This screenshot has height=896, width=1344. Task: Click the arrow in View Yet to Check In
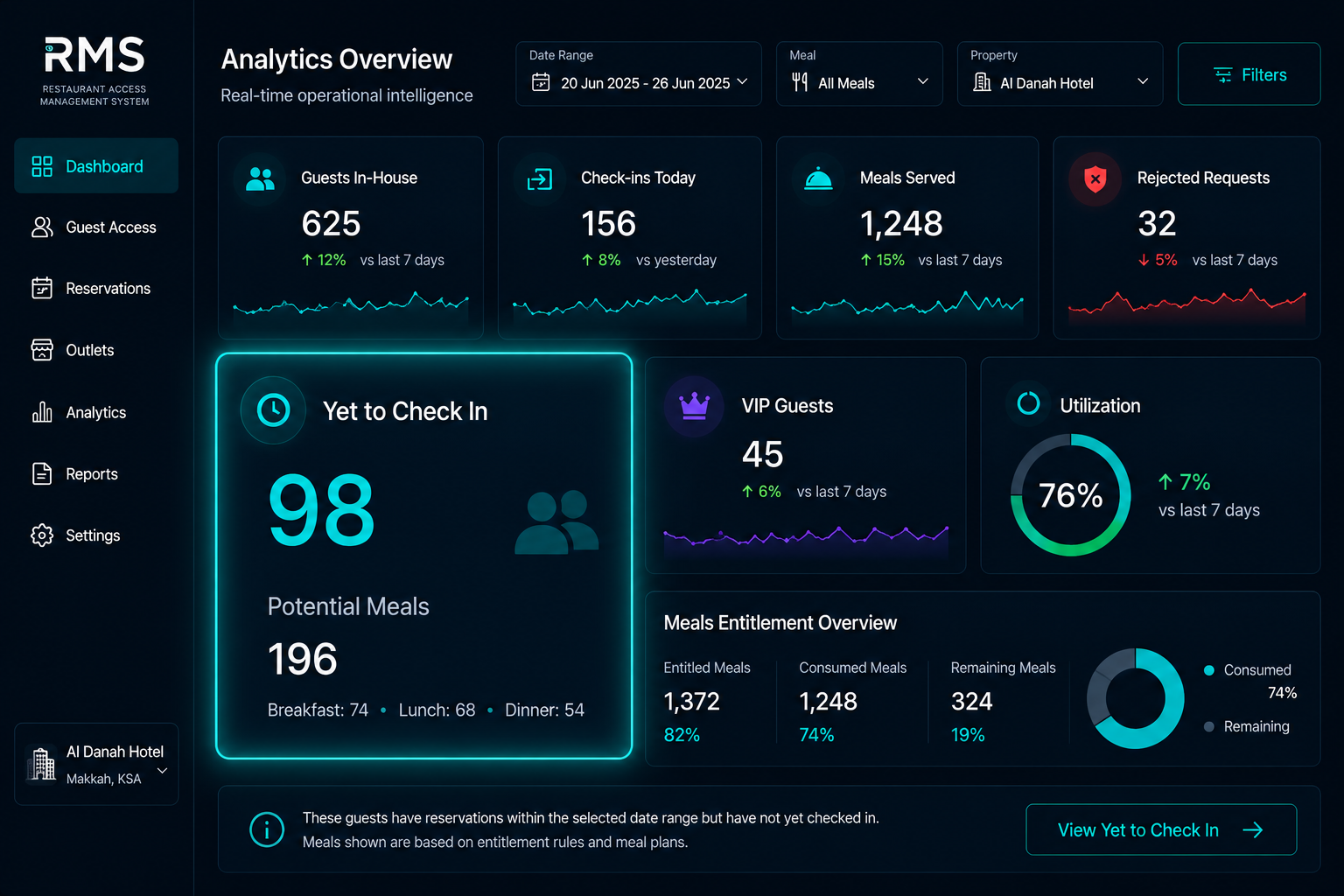point(1253,830)
